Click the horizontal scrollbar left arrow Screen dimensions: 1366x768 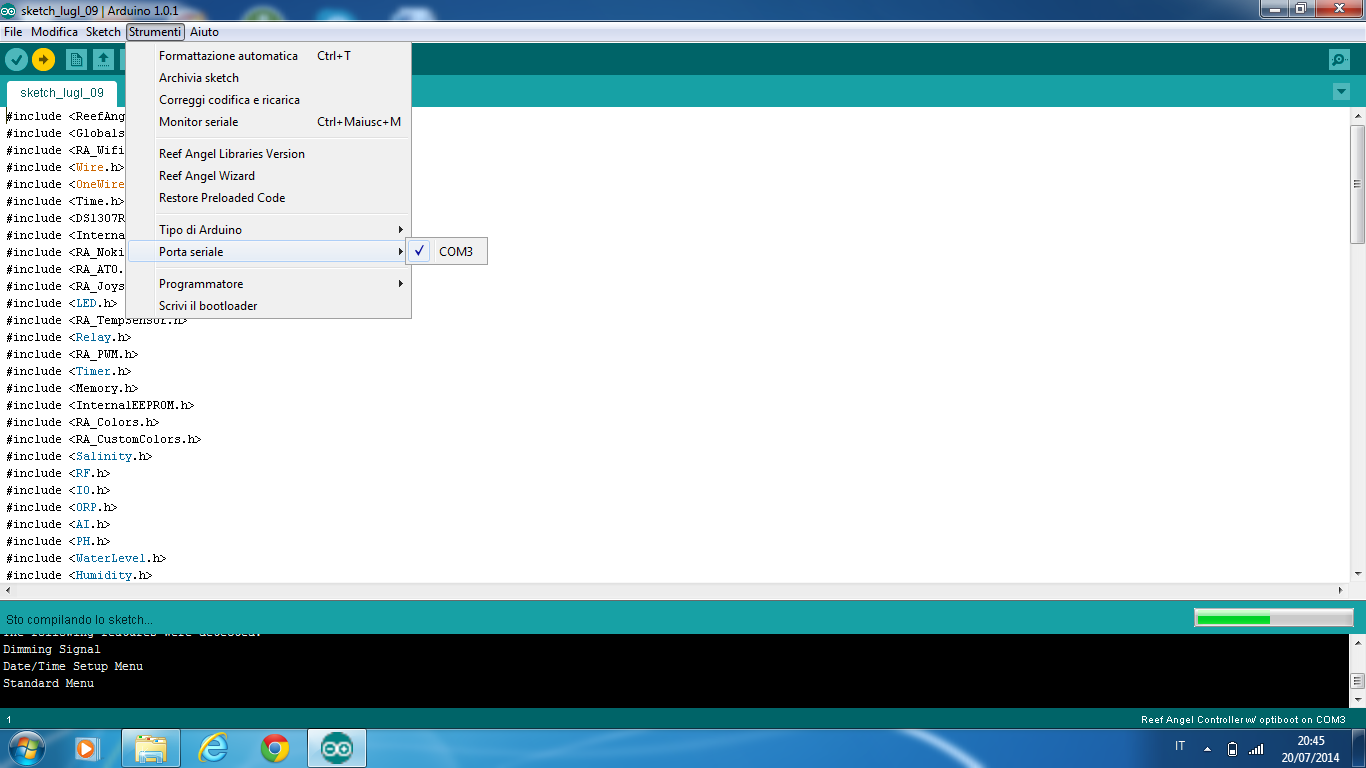click(8, 591)
